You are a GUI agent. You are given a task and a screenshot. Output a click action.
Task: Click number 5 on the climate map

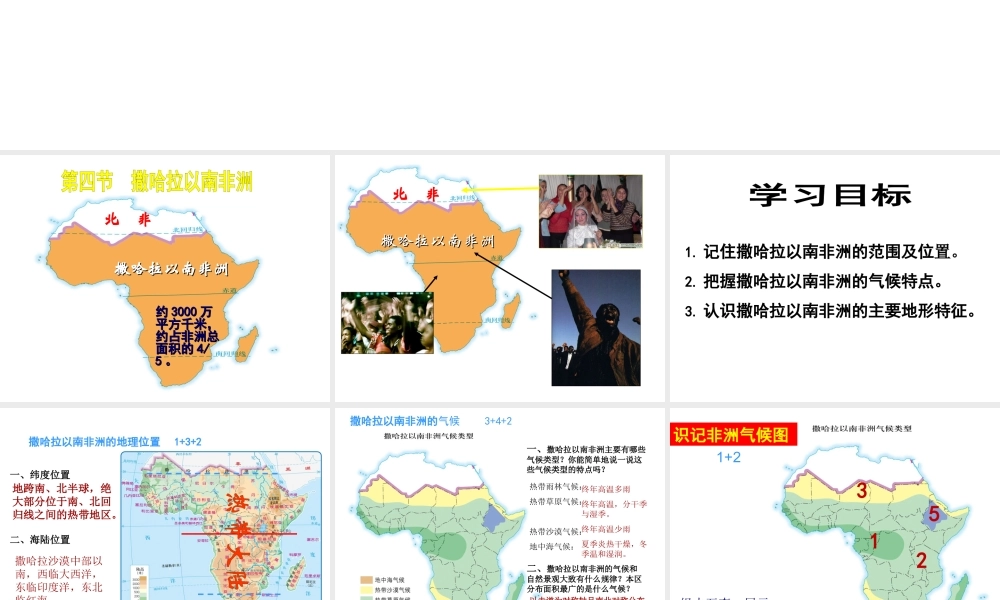(934, 513)
